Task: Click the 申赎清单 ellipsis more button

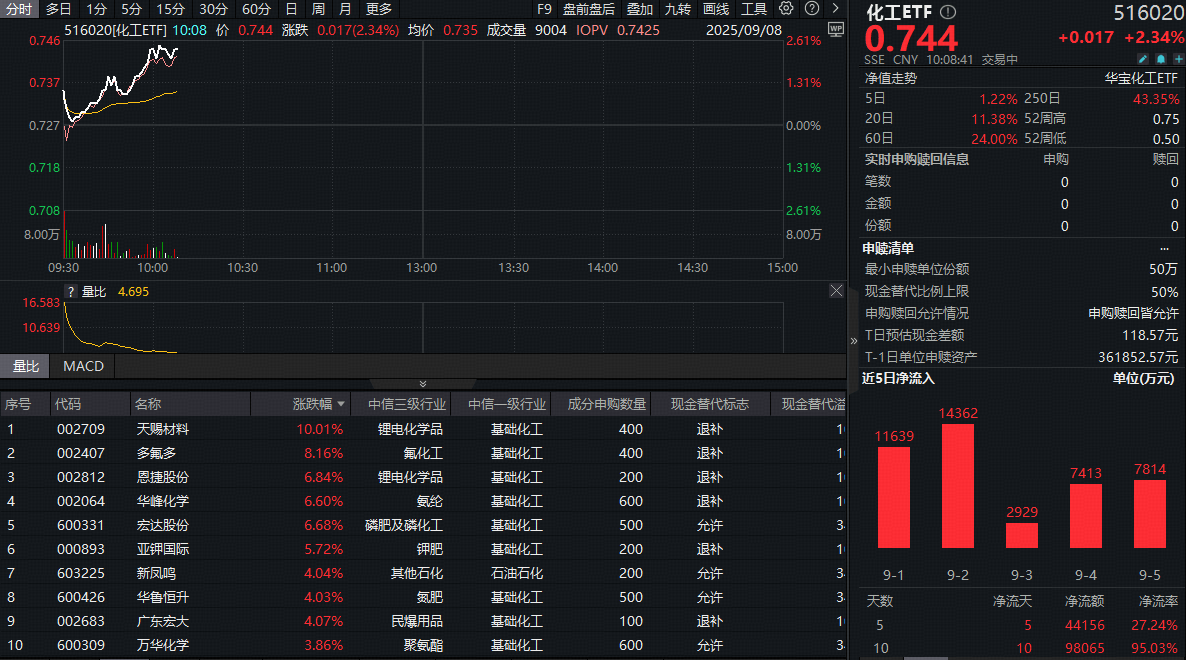Action: (x=1164, y=248)
